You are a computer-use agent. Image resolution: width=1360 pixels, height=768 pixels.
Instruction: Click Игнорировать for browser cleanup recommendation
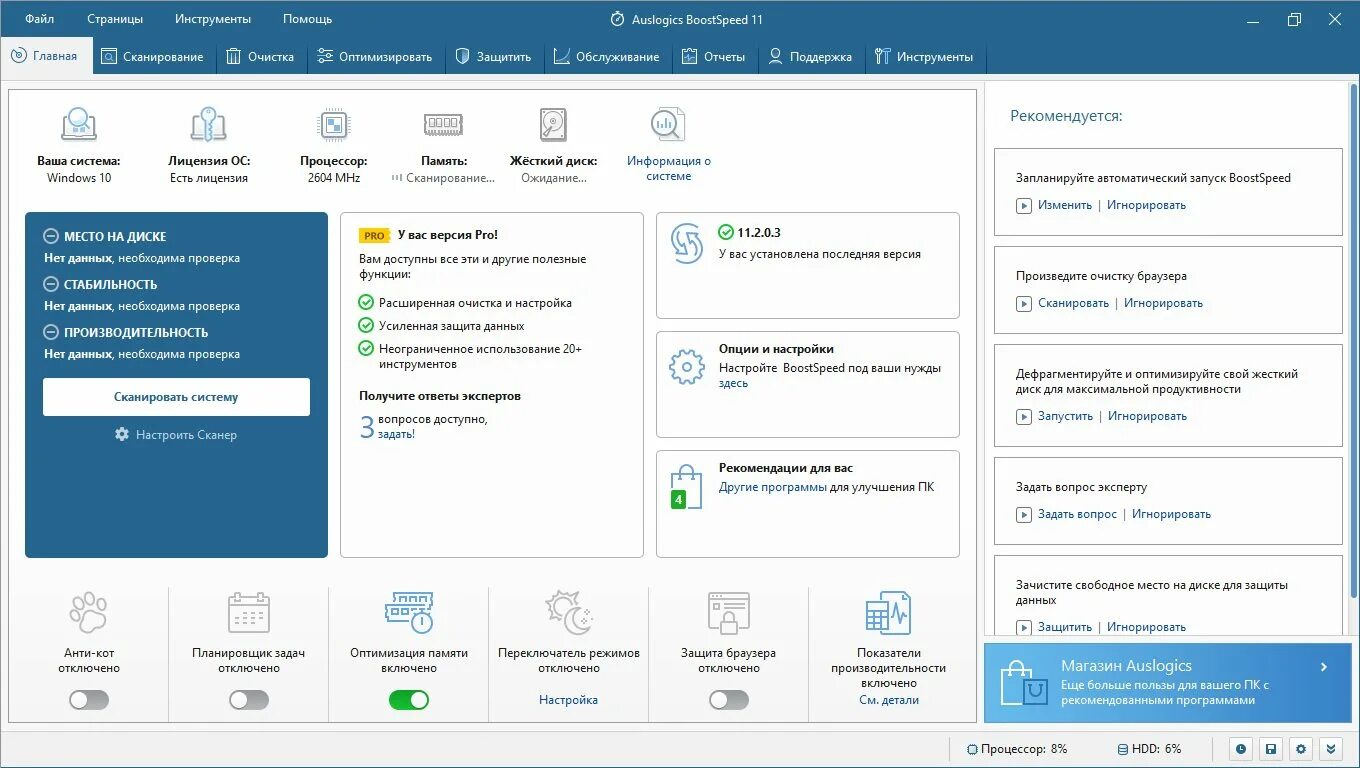click(1163, 303)
